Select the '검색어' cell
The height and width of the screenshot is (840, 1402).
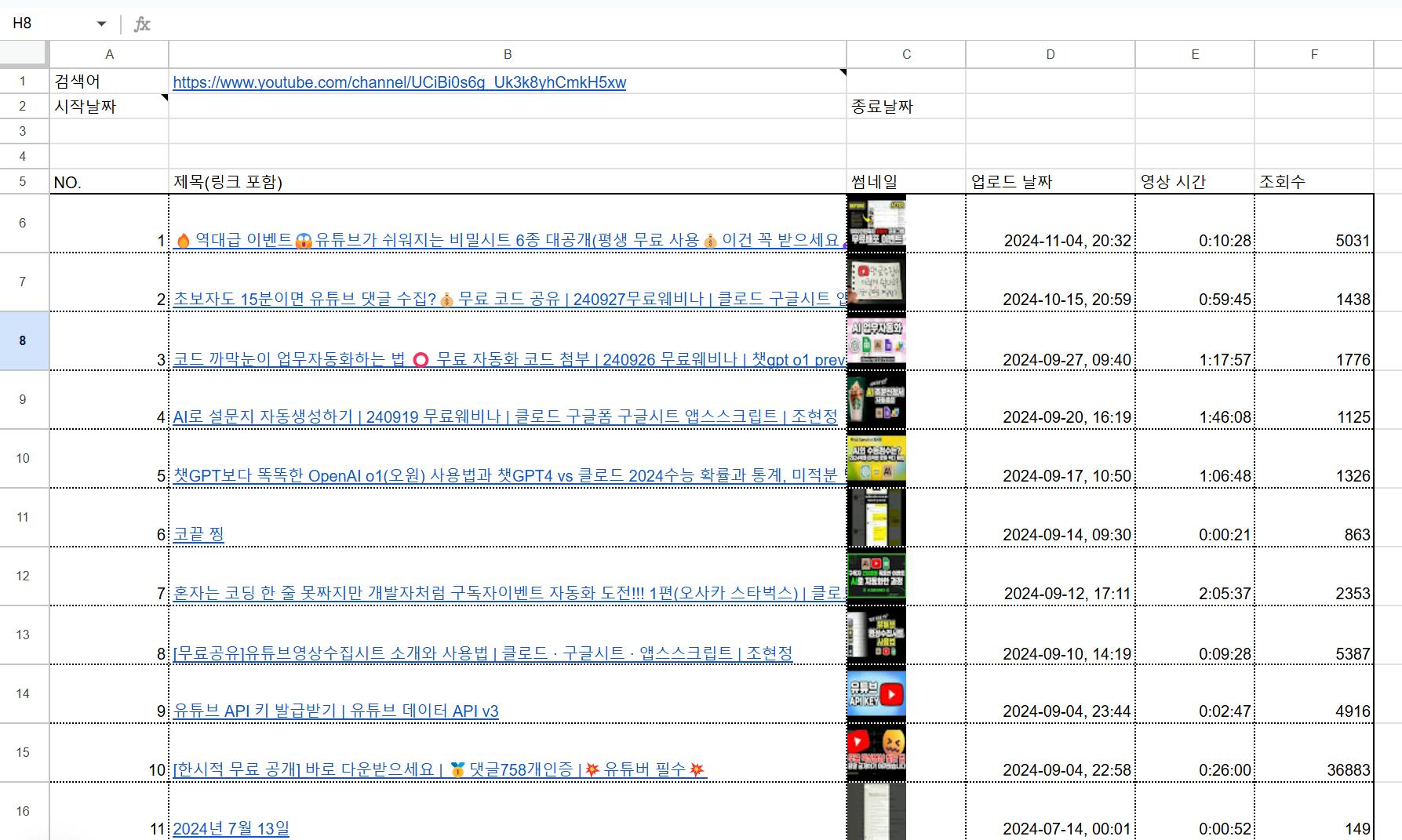[109, 81]
